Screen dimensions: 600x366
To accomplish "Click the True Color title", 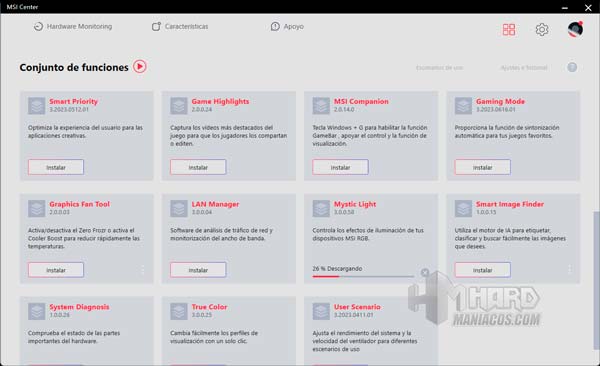I will (x=209, y=307).
